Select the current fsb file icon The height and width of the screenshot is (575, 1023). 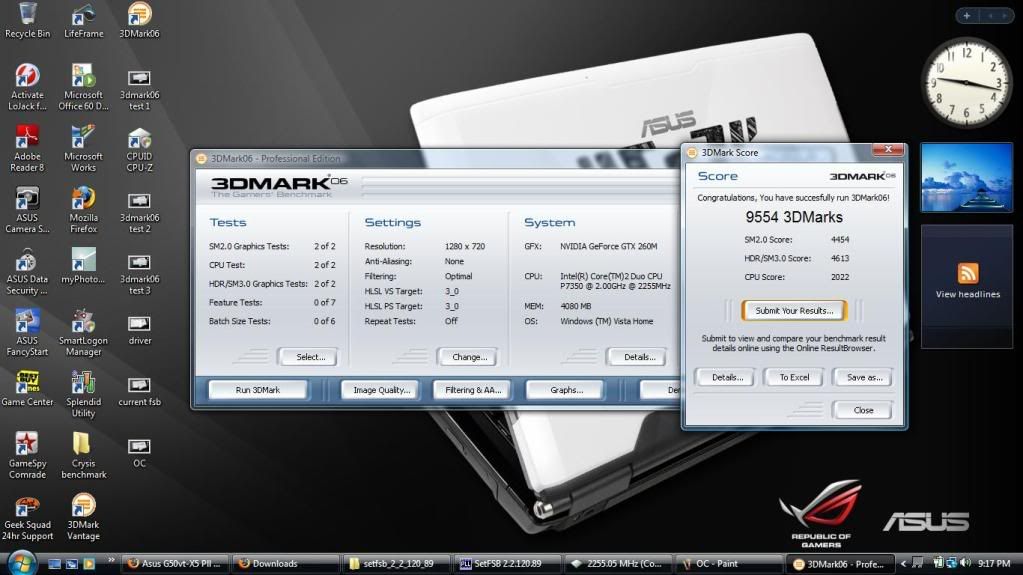coord(139,390)
